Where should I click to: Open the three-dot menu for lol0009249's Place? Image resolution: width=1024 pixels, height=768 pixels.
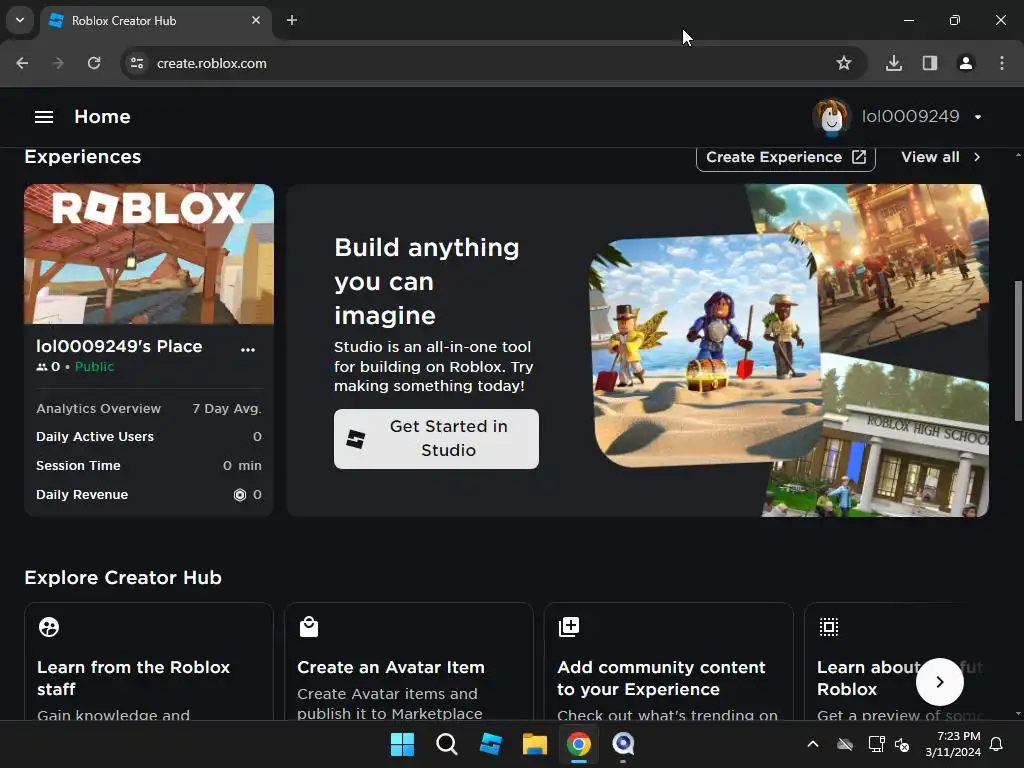pyautogui.click(x=248, y=349)
